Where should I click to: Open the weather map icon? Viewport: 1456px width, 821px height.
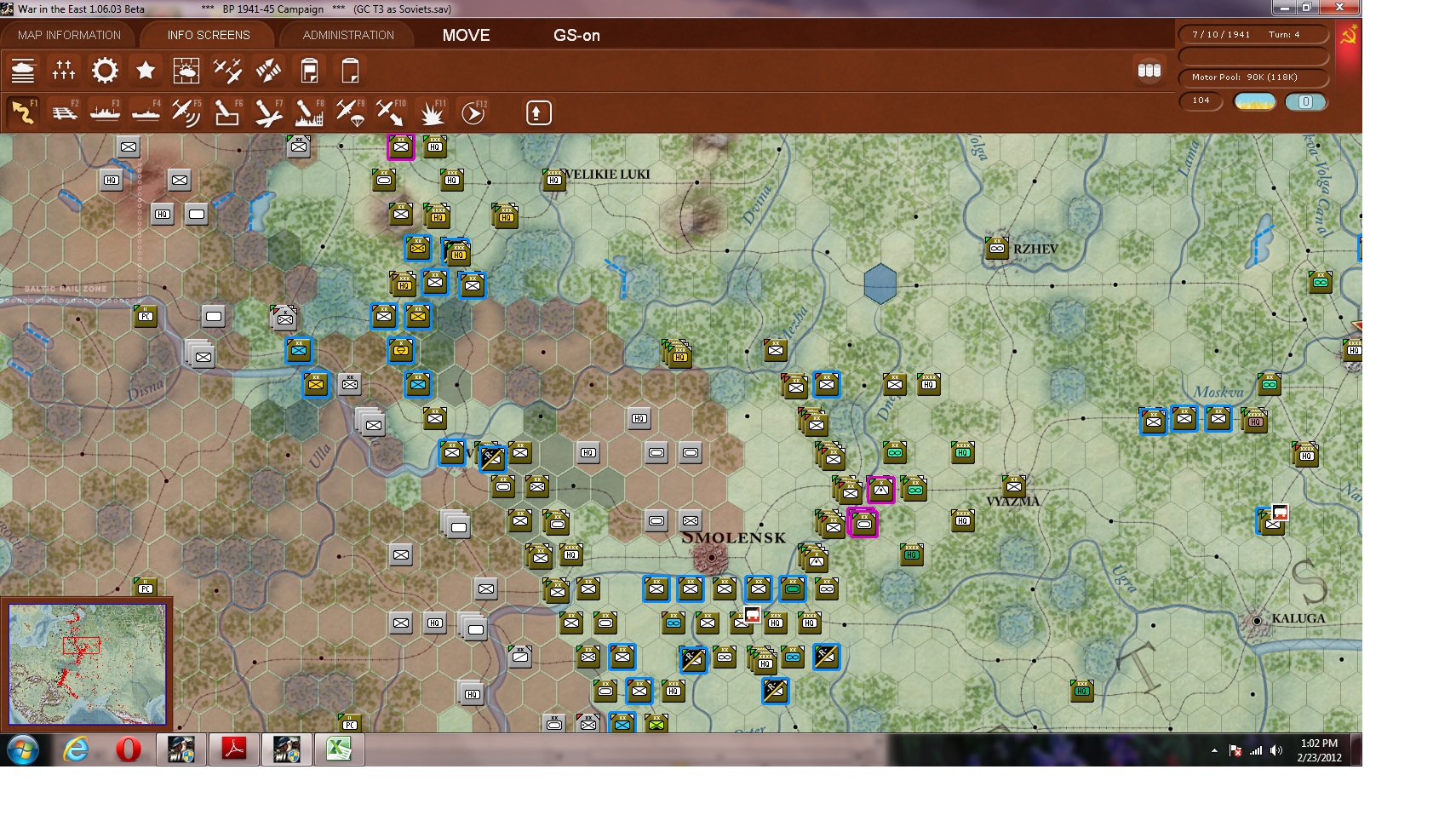click(x=186, y=71)
